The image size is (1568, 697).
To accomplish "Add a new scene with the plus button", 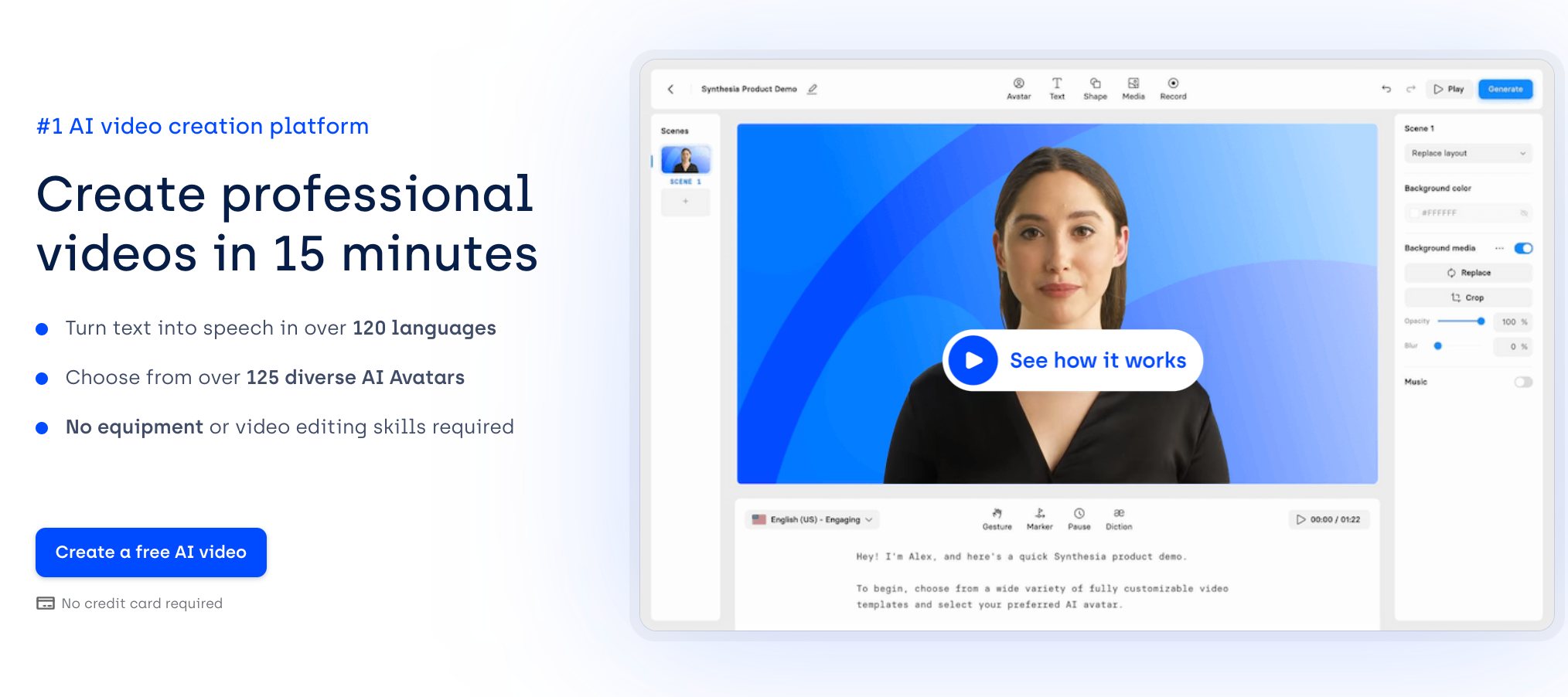I will pos(685,202).
